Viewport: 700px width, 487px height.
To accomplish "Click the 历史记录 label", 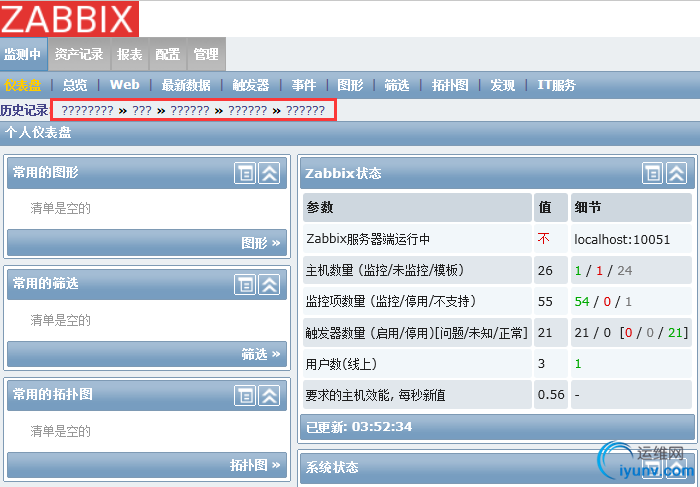I will tap(24, 110).
